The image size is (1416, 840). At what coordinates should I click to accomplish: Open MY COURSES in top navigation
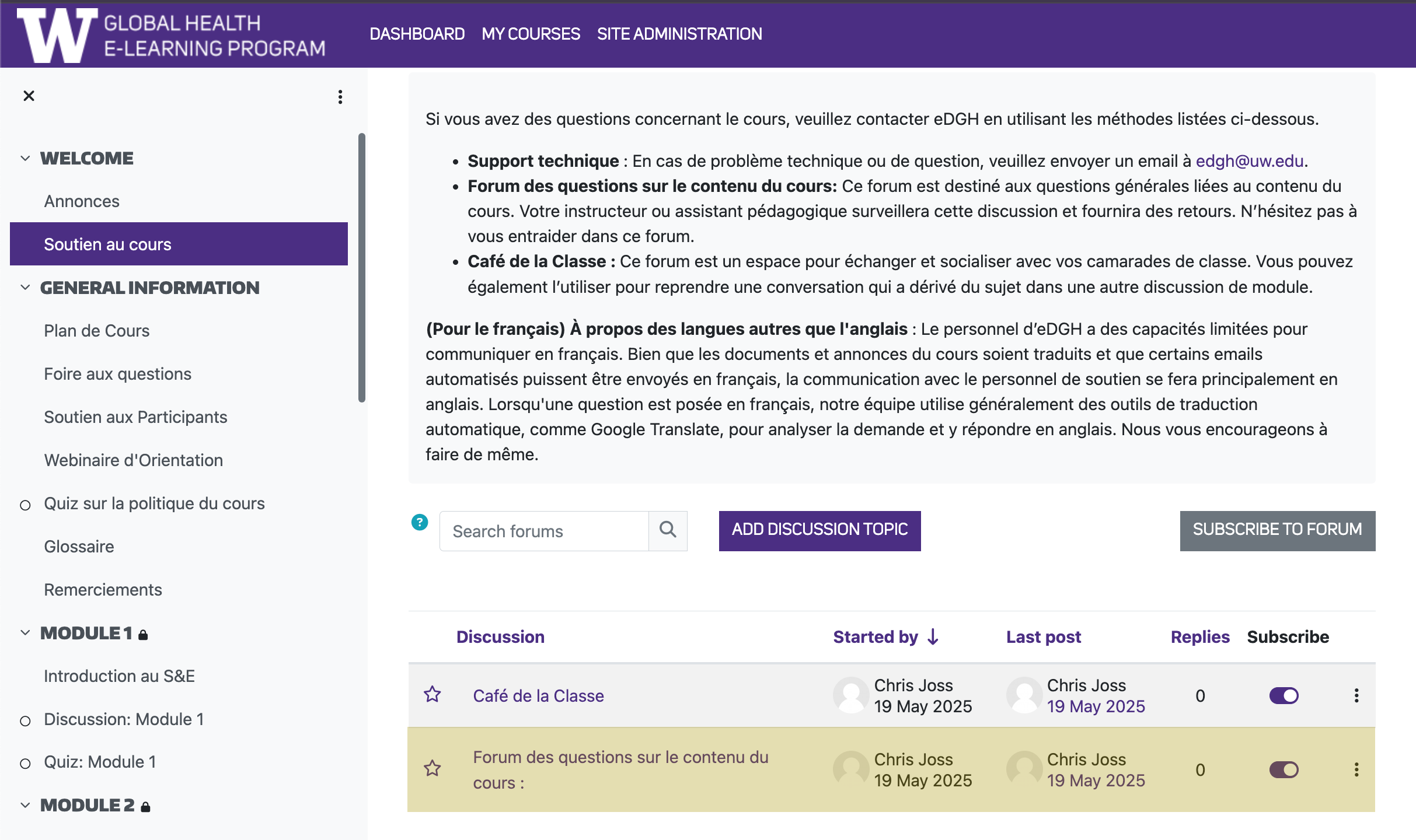(x=531, y=34)
